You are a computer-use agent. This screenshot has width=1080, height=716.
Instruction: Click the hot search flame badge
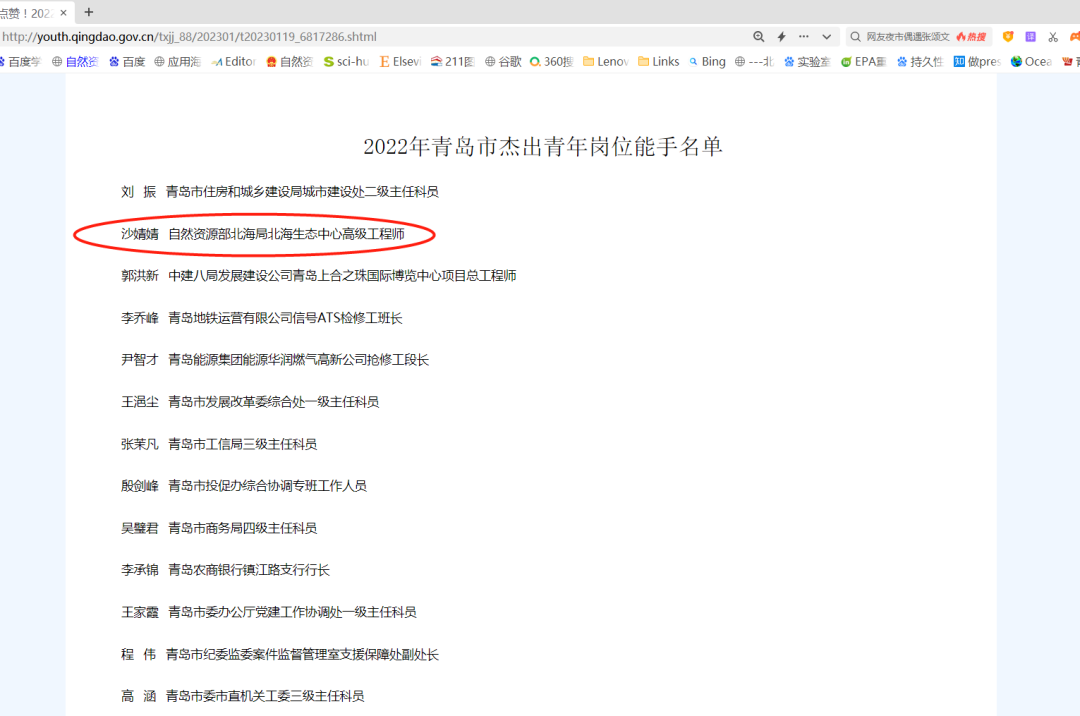(970, 37)
